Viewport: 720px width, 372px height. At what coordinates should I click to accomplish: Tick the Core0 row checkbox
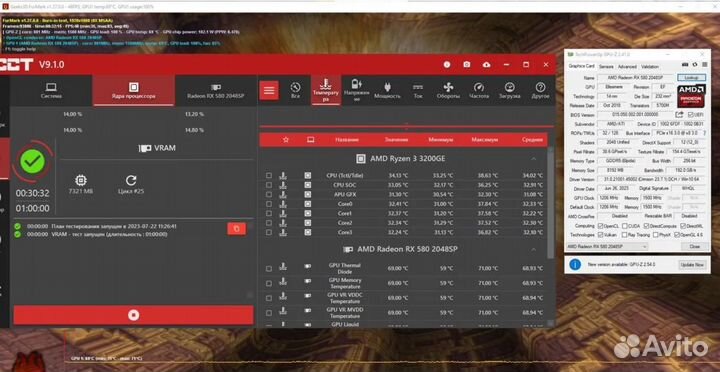tap(269, 204)
